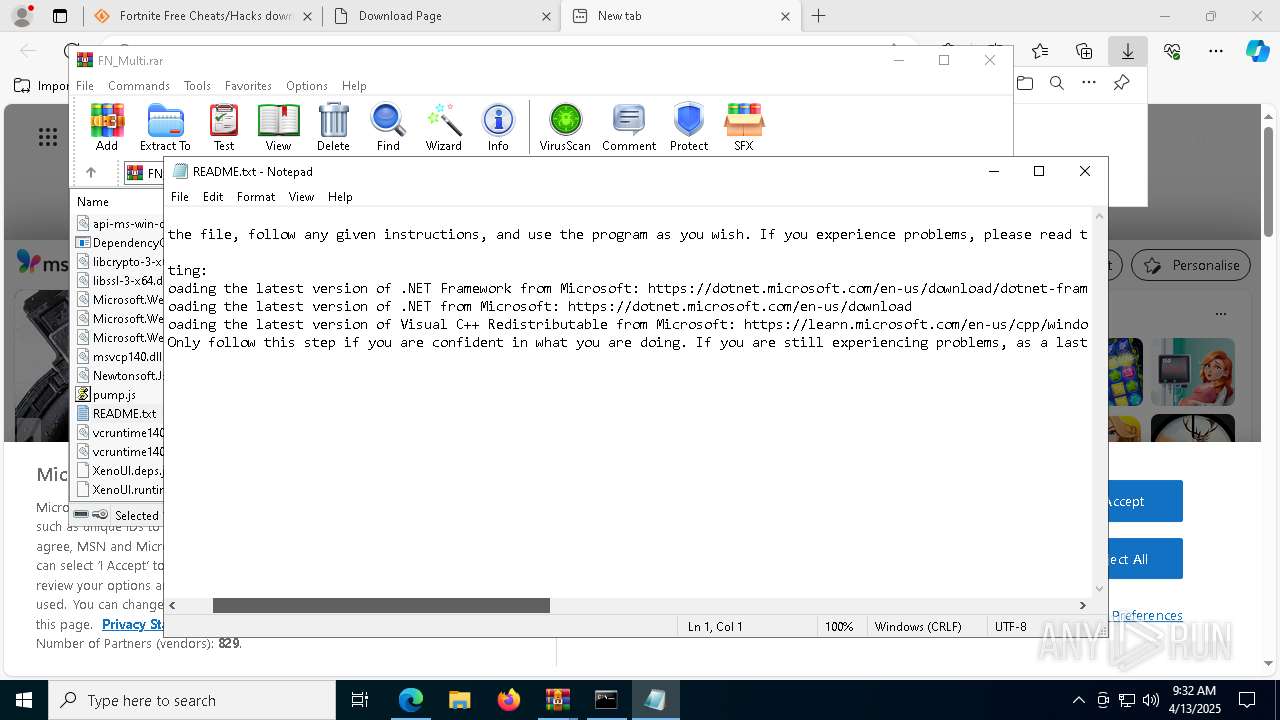Image resolution: width=1280 pixels, height=720 pixels.
Task: Click Notepad vertical scroll down arrow
Action: 1101,589
